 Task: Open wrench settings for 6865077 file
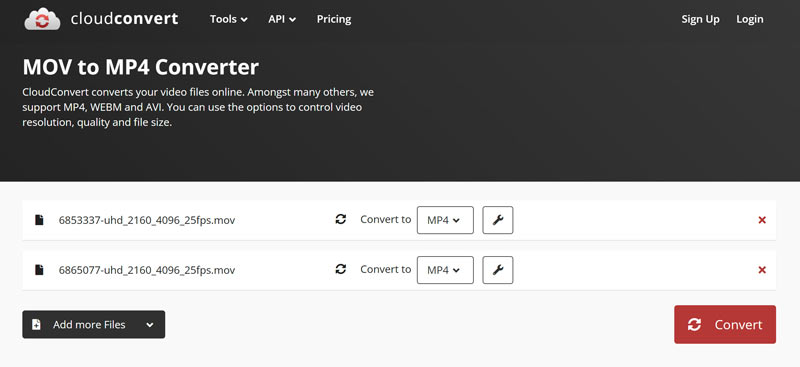(x=498, y=270)
